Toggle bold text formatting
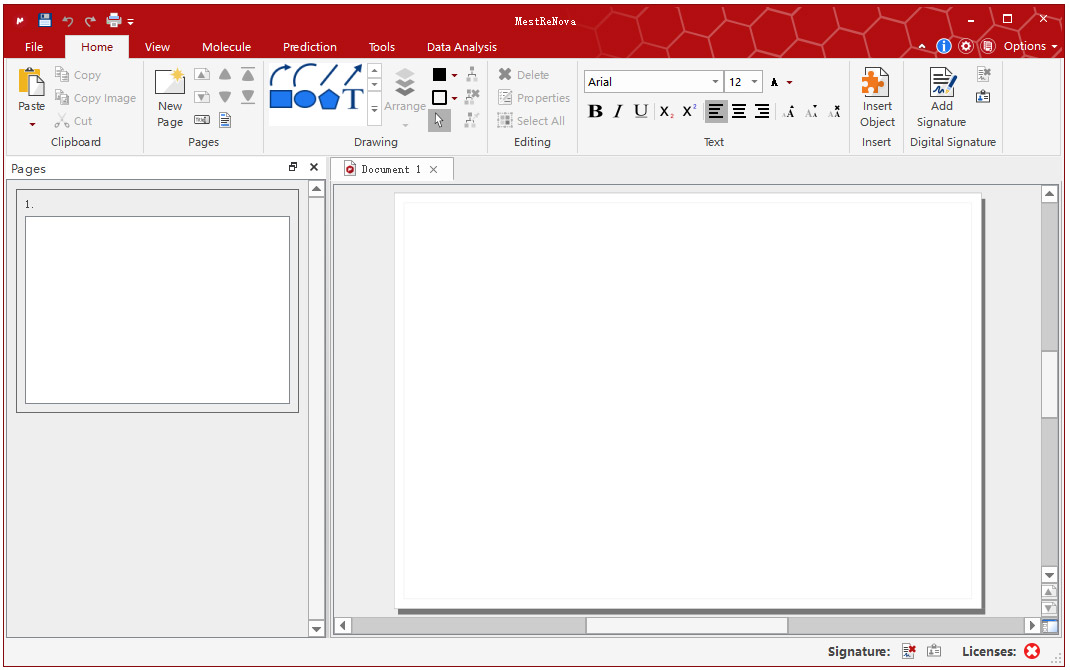The width and height of the screenshot is (1070, 670). point(595,111)
